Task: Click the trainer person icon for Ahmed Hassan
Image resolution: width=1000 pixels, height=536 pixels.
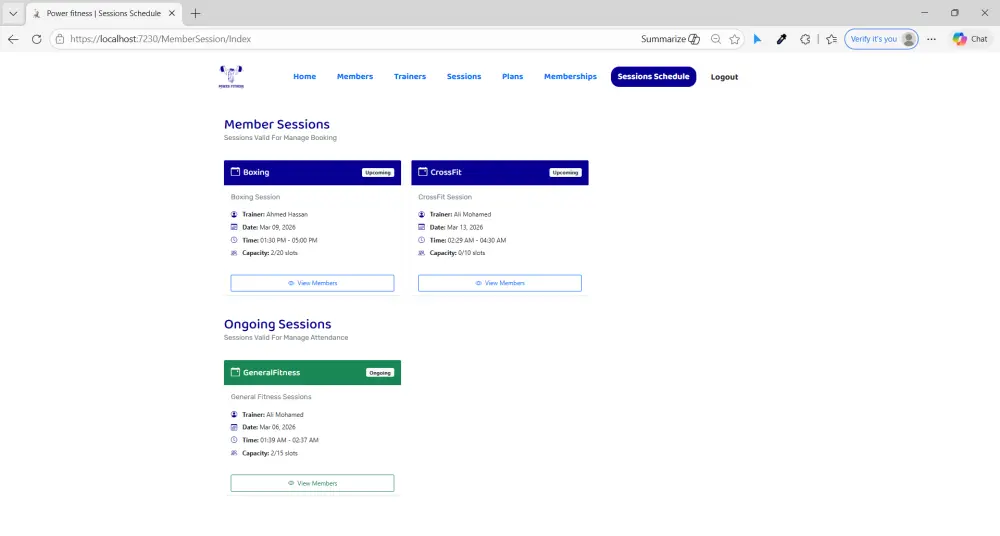Action: pos(234,214)
